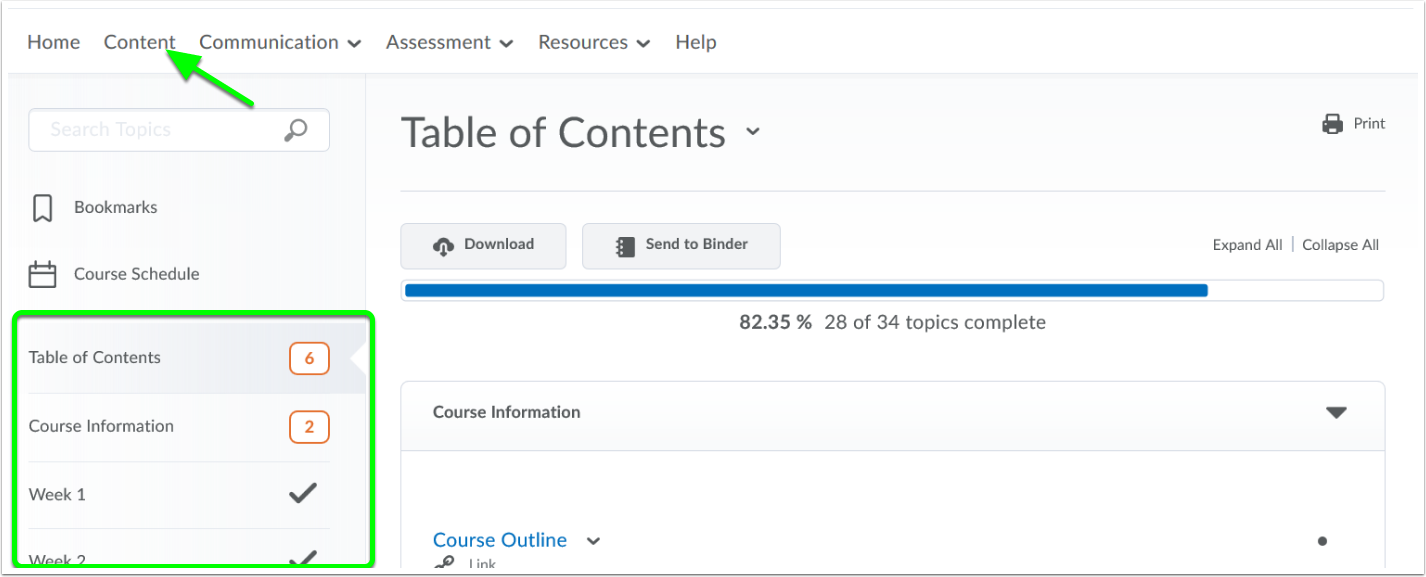Click the binder notebook icon
1426x577 pixels.
click(x=625, y=246)
